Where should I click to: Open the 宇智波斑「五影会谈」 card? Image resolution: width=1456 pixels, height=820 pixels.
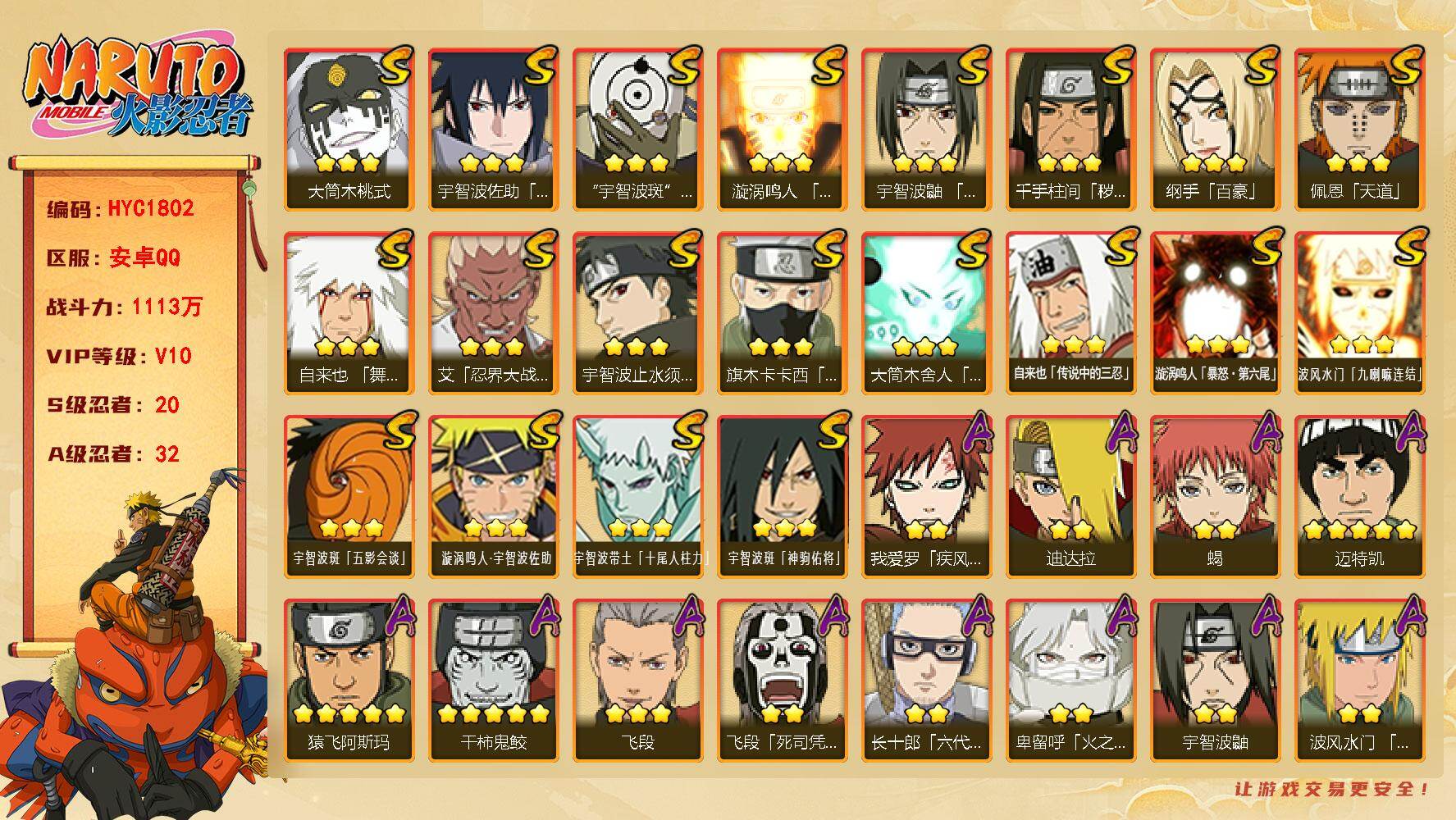click(349, 497)
